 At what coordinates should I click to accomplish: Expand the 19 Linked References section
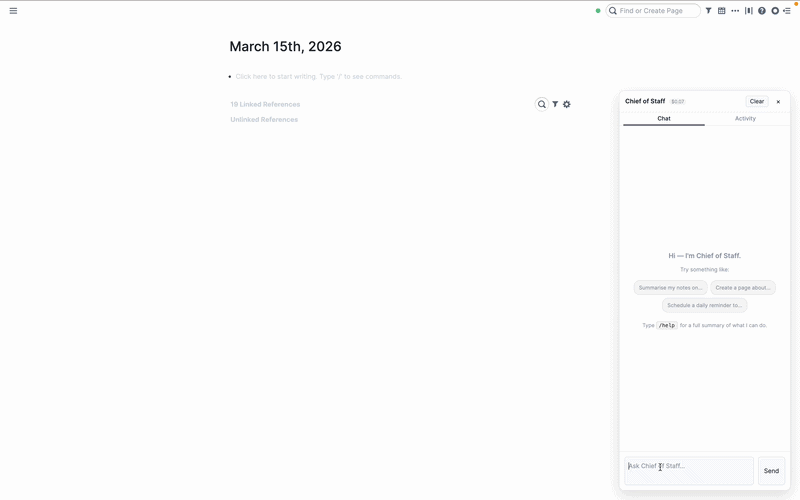point(265,104)
